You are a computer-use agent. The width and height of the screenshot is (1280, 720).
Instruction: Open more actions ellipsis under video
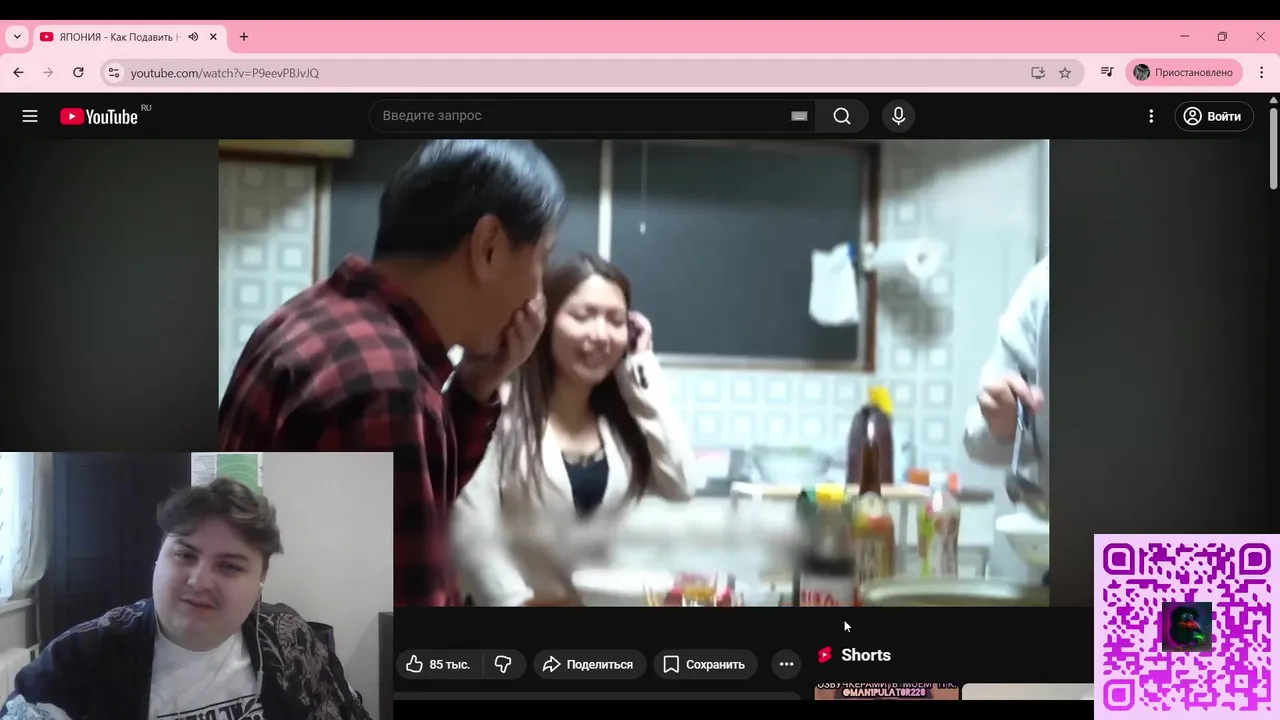(x=786, y=664)
